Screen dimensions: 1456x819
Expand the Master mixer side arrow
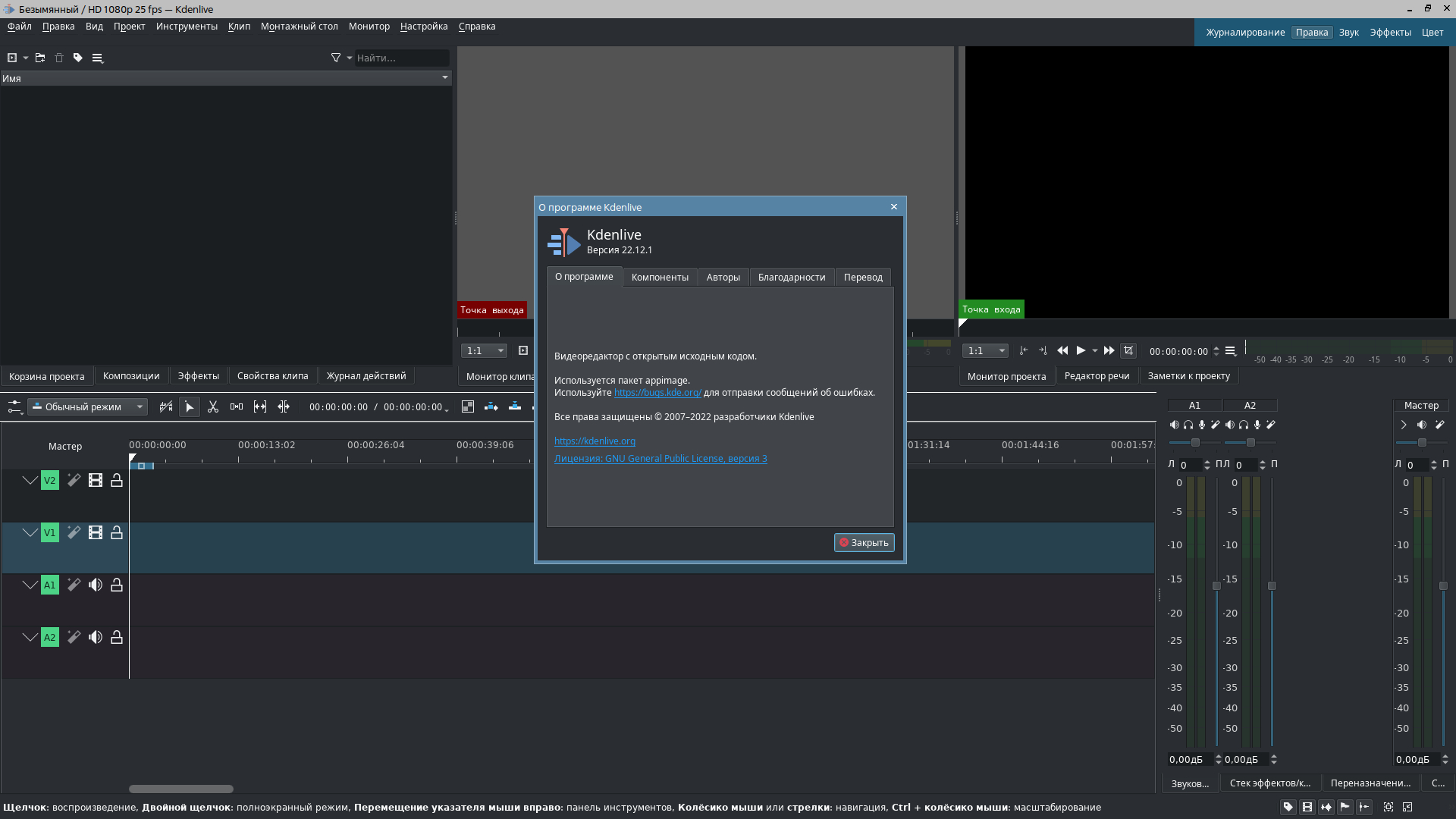click(x=1404, y=425)
